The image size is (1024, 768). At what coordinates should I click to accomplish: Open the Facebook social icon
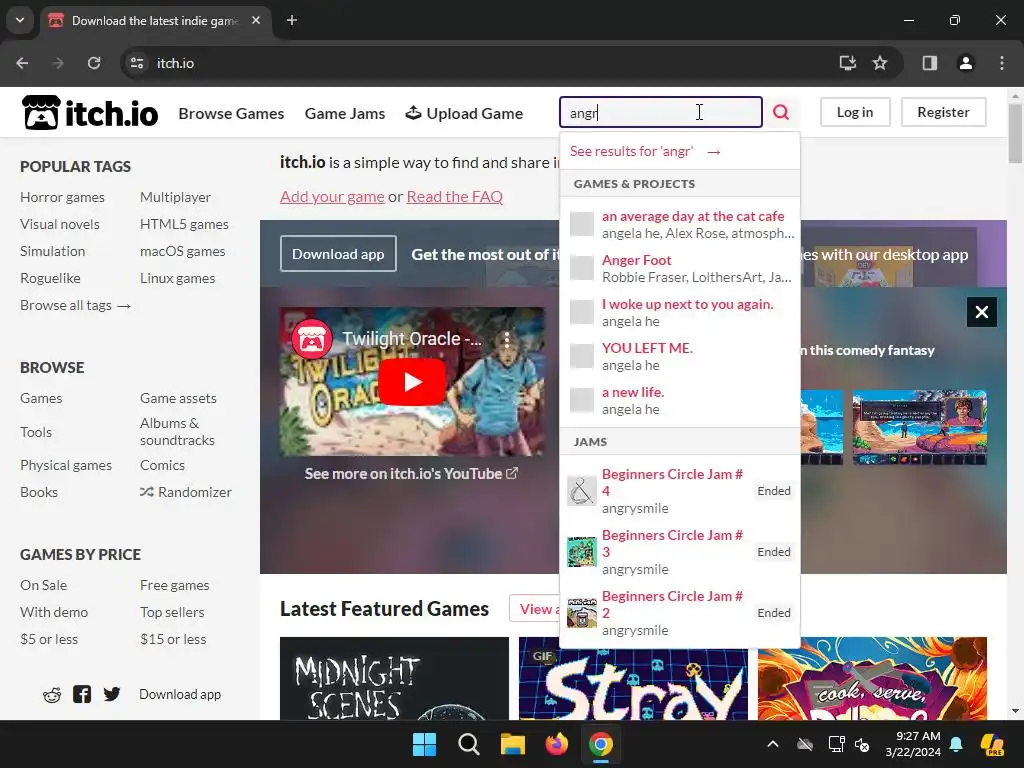tap(82, 694)
